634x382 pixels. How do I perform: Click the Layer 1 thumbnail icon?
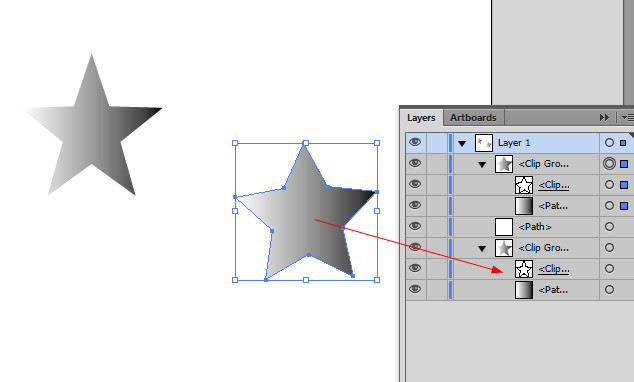tap(484, 143)
